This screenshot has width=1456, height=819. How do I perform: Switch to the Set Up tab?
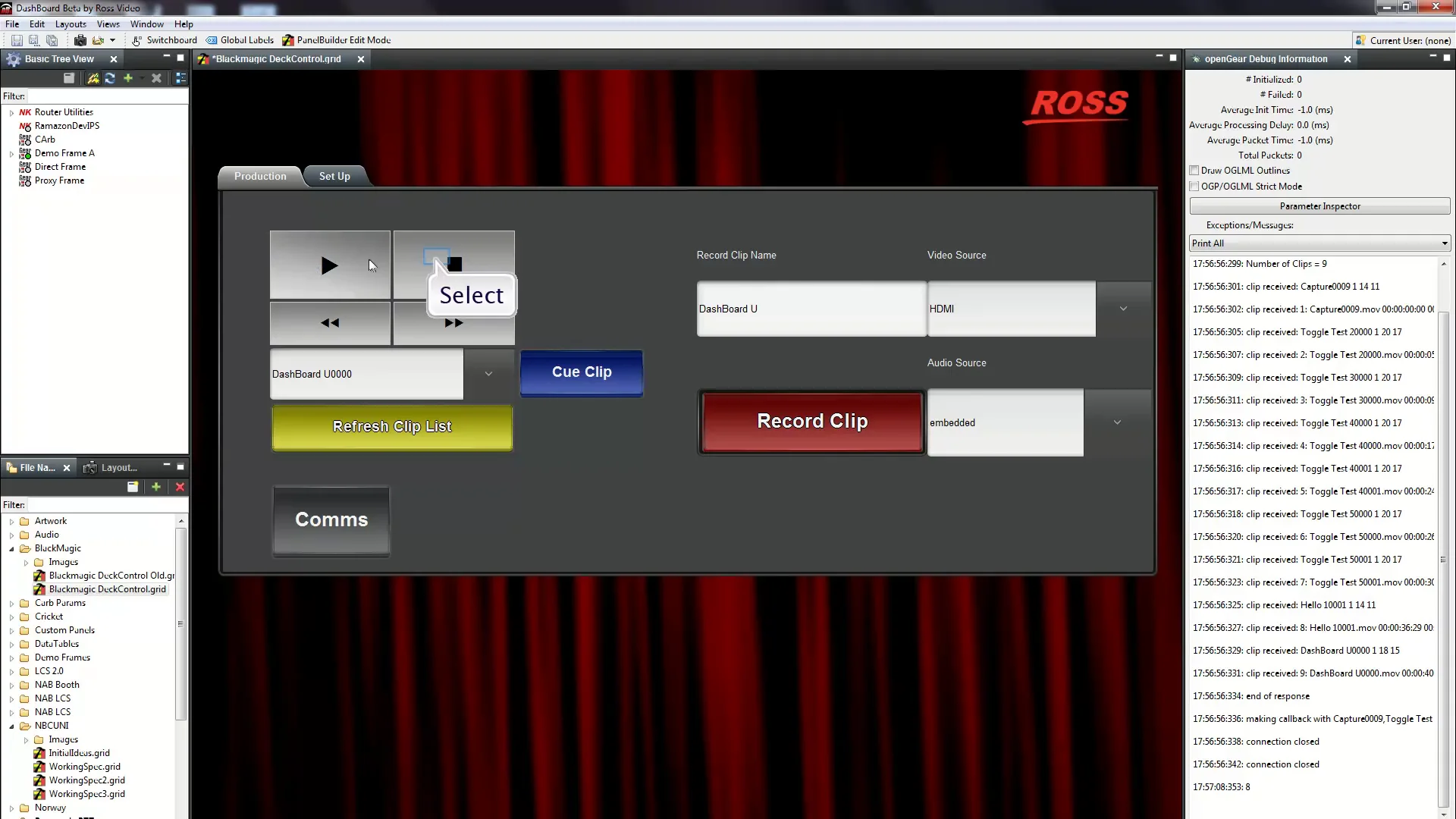point(334,176)
